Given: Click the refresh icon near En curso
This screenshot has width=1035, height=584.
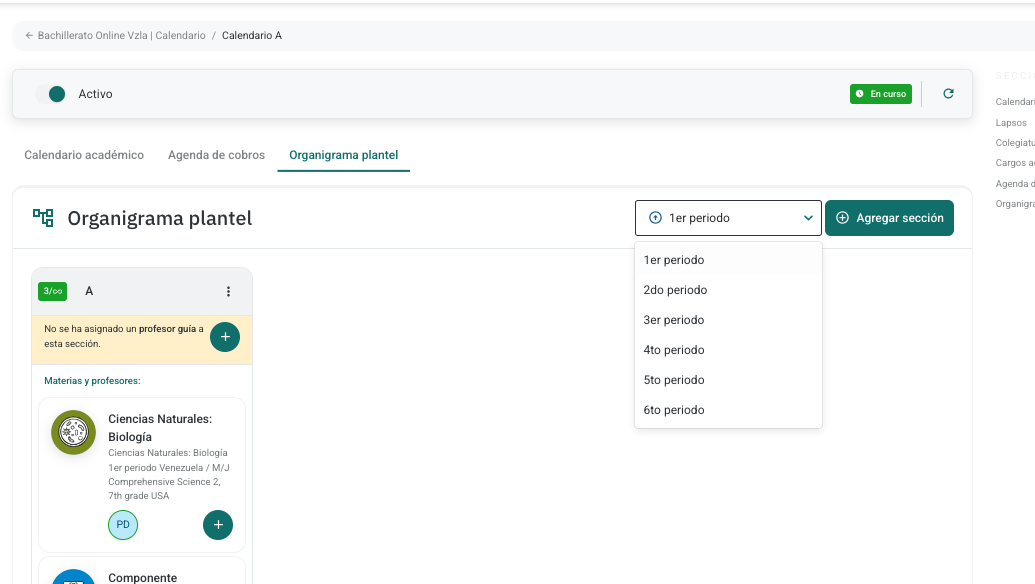Looking at the screenshot, I should point(948,94).
